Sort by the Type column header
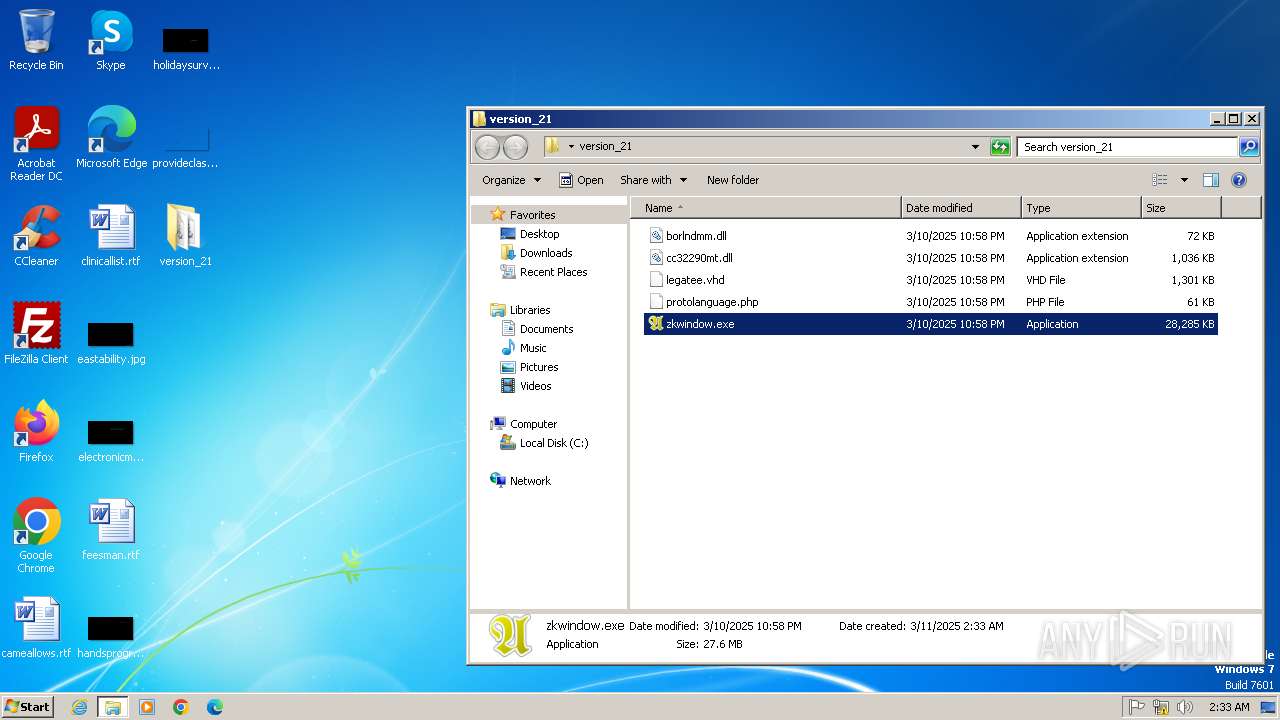The image size is (1280, 720). [1081, 208]
